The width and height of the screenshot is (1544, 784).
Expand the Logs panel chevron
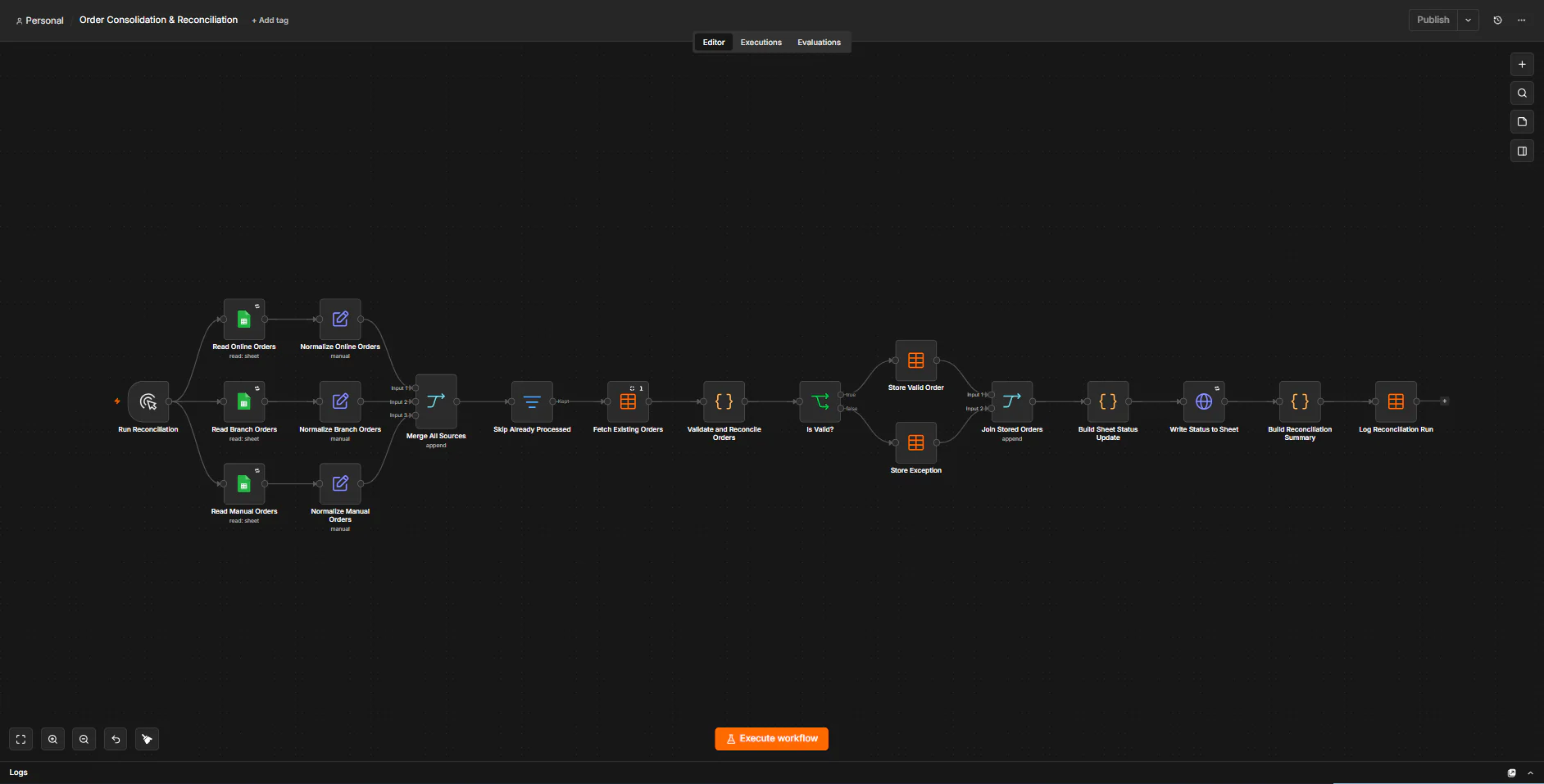[x=1530, y=773]
